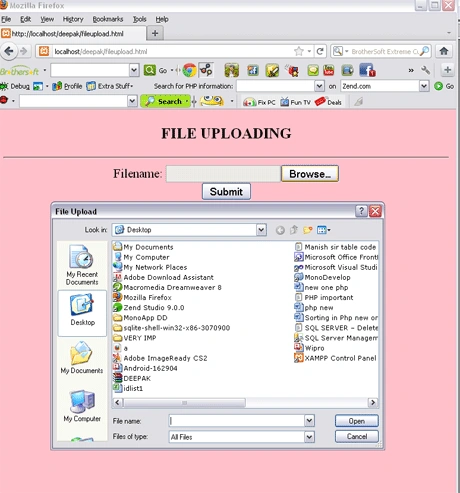Screen dimensions: 460x493
Task: Click the Deals toolbar item
Action: (328, 102)
